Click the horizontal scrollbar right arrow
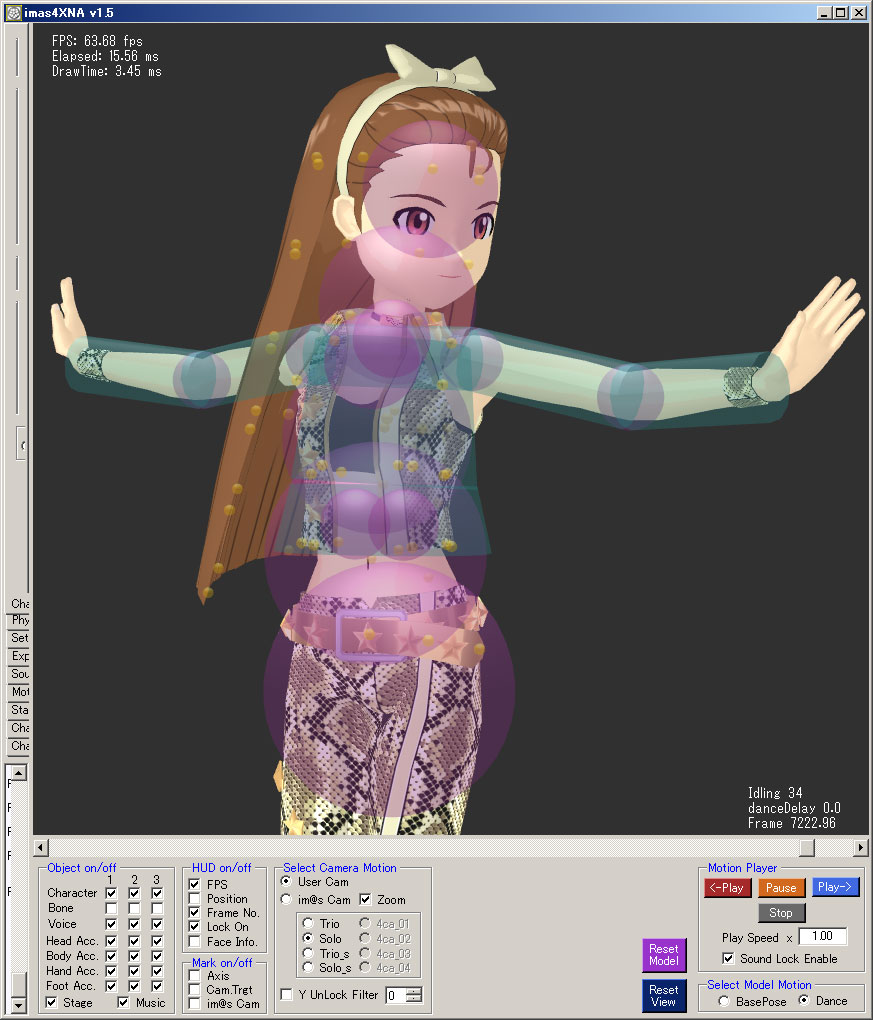873x1020 pixels. 861,847
